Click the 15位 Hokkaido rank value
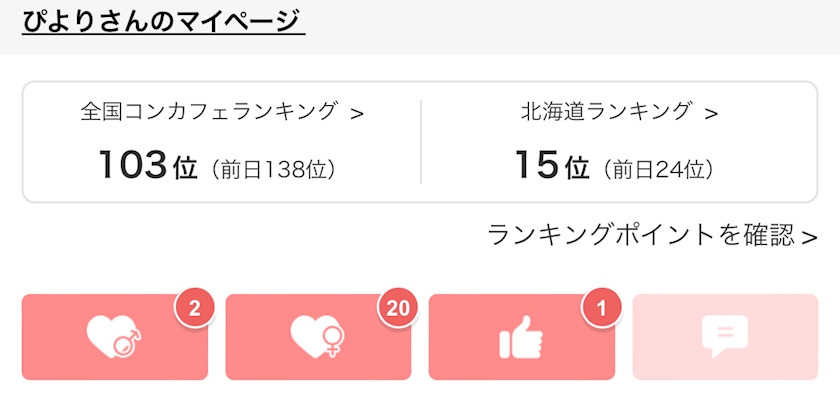Screen dimensions: 840x414 [551, 166]
